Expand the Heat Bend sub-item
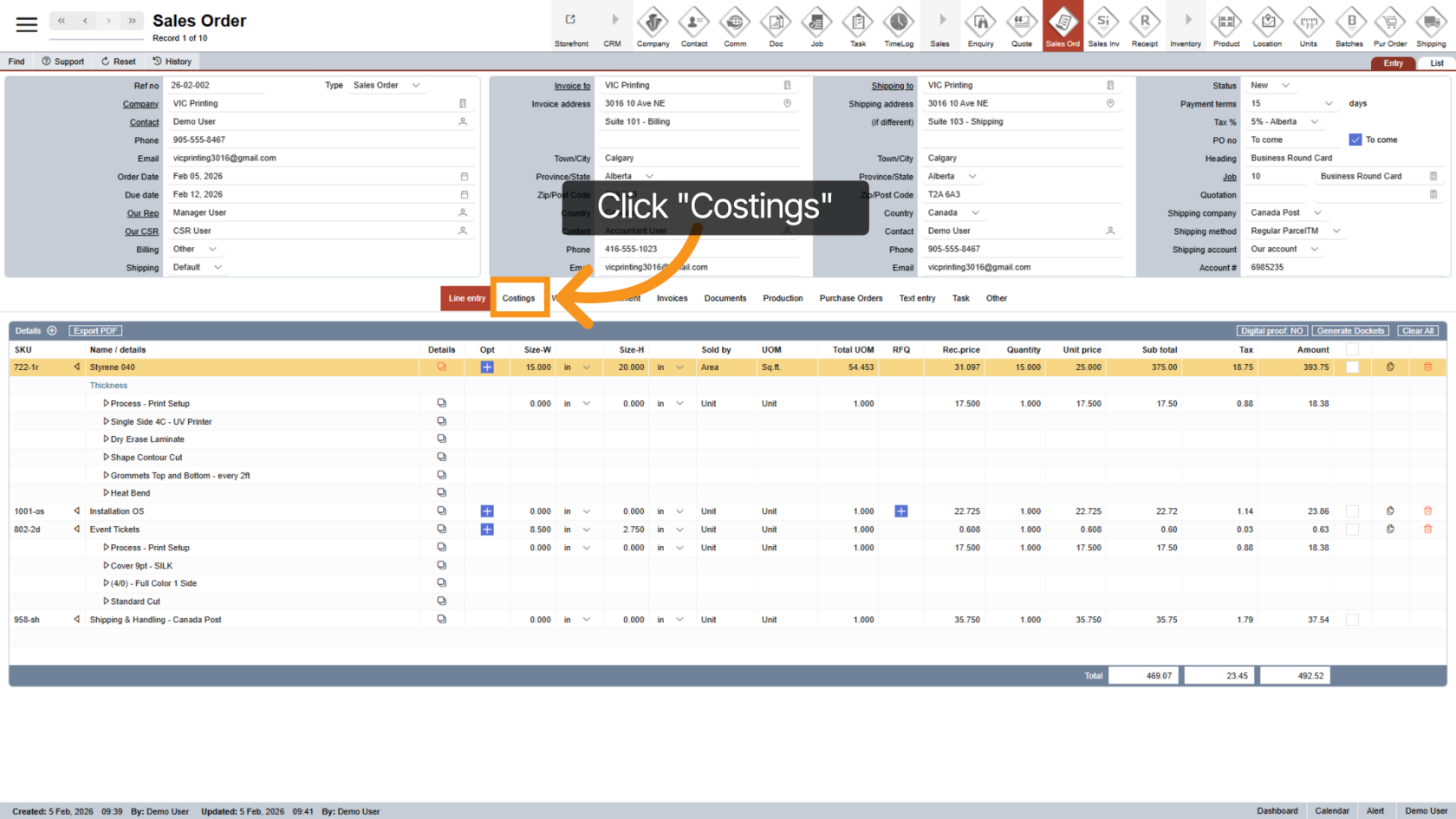Image resolution: width=1456 pixels, height=819 pixels. (106, 493)
